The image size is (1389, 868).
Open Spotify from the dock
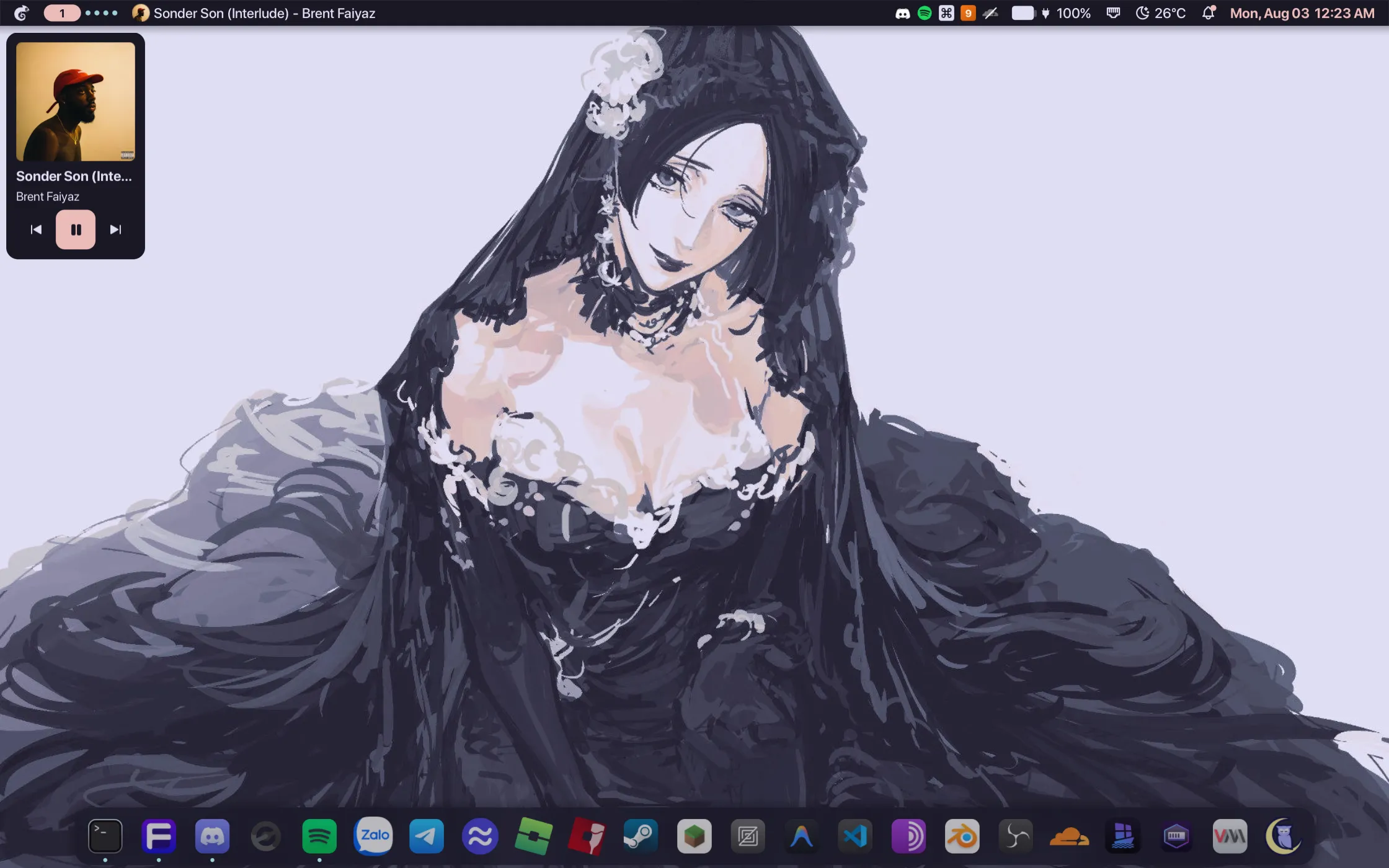coord(319,836)
